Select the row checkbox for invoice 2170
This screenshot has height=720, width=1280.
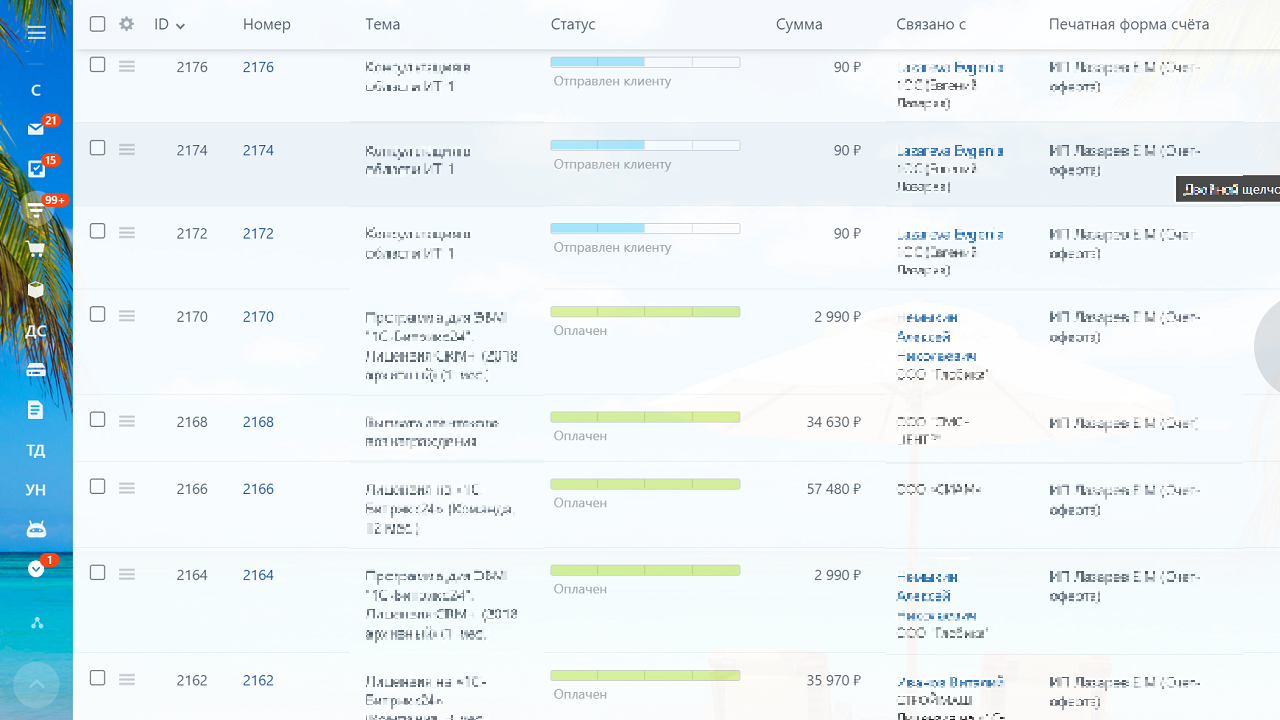click(97, 314)
